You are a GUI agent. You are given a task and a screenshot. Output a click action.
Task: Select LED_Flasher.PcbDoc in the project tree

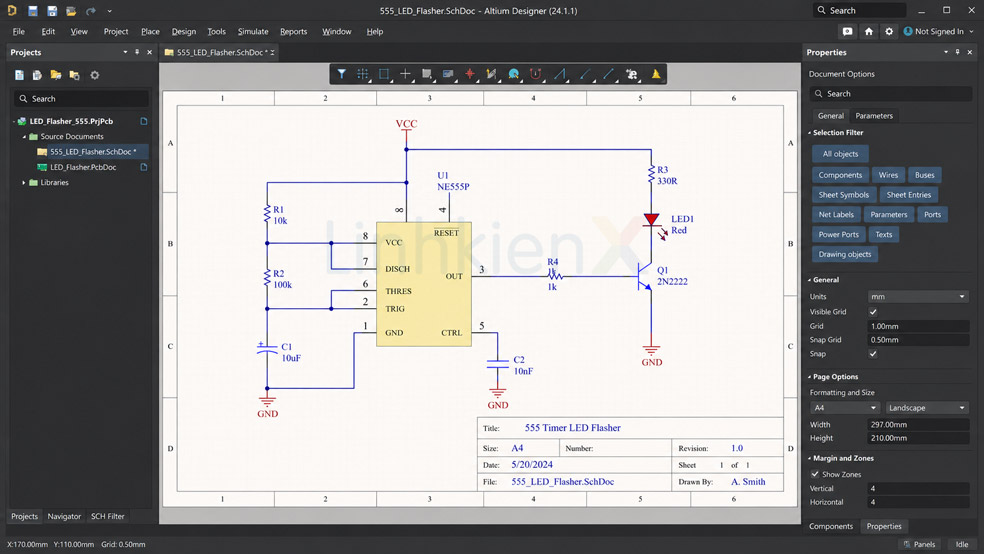coord(83,168)
